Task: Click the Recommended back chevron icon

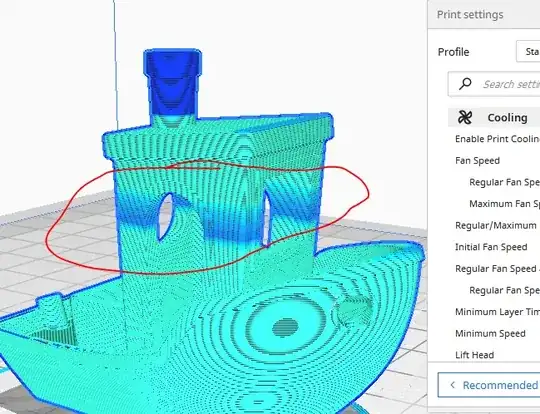Action: [x=453, y=385]
